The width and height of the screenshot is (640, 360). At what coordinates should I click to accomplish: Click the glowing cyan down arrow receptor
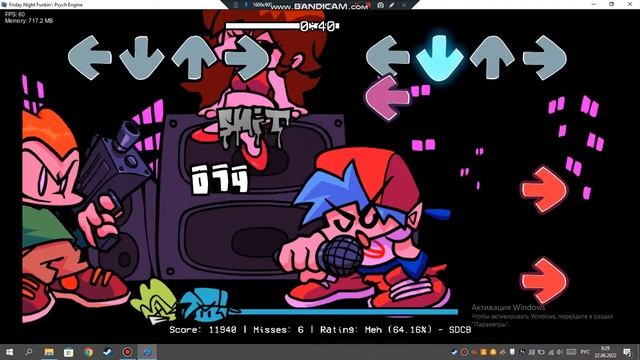coord(440,58)
